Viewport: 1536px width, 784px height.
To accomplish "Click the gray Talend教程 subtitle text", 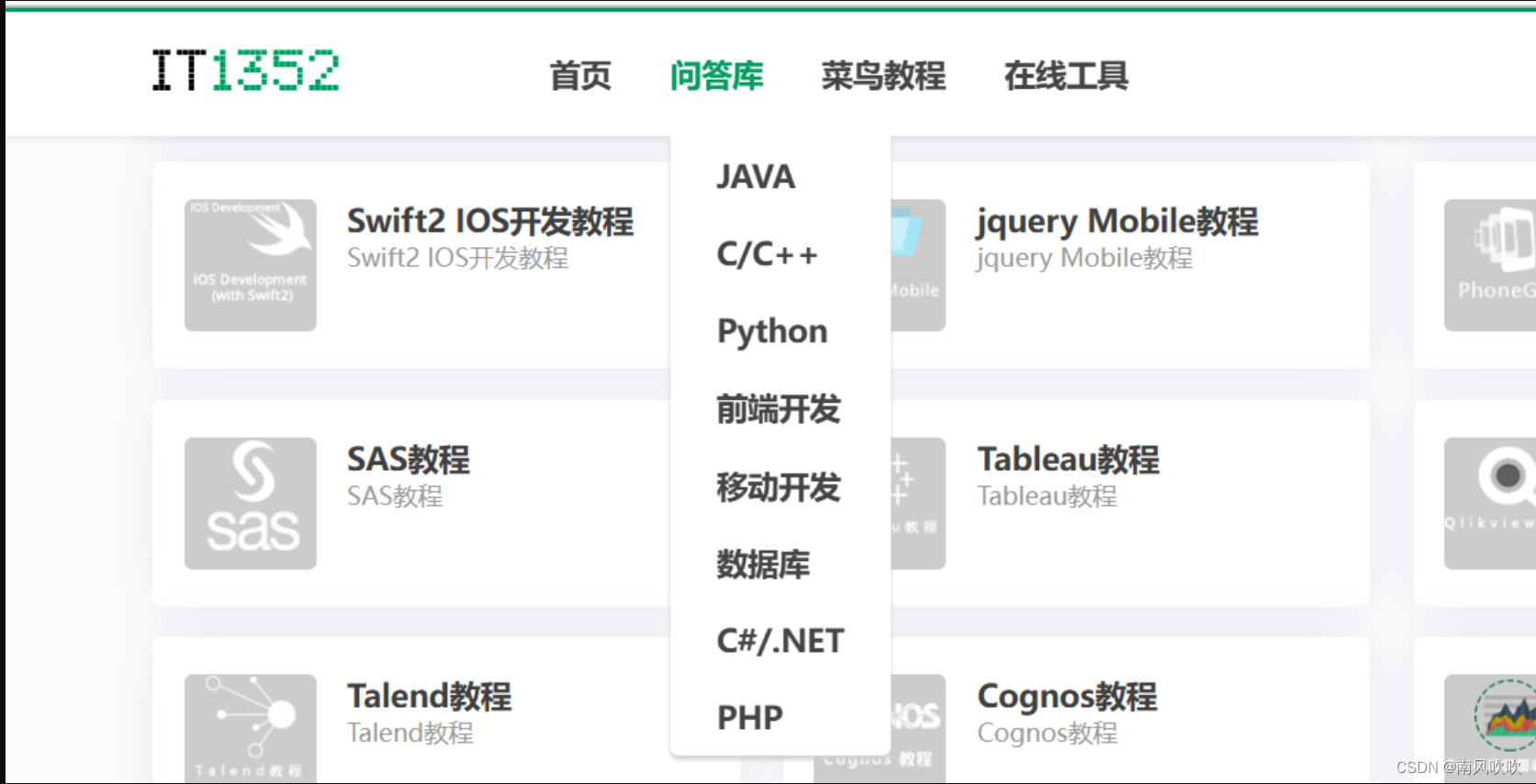I will click(410, 733).
